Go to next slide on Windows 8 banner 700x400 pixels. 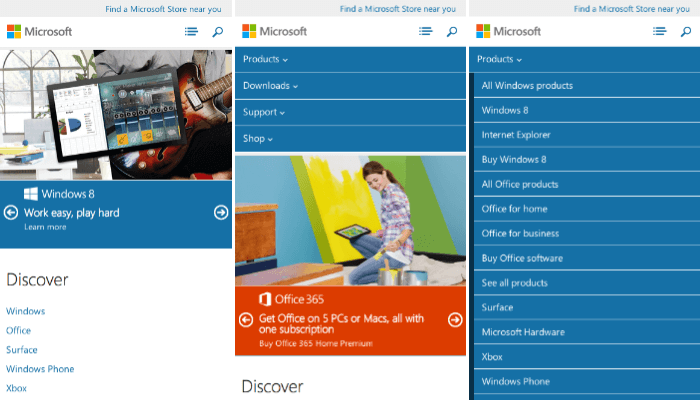221,212
